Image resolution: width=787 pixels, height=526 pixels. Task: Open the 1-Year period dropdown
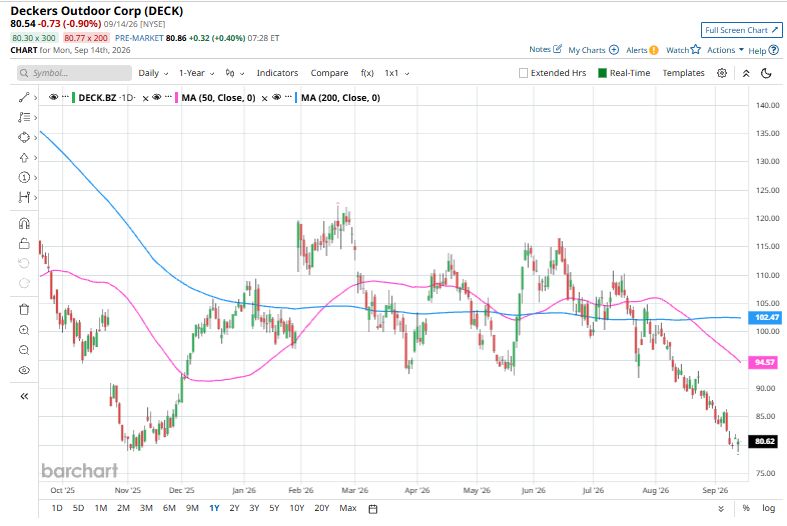pos(197,73)
